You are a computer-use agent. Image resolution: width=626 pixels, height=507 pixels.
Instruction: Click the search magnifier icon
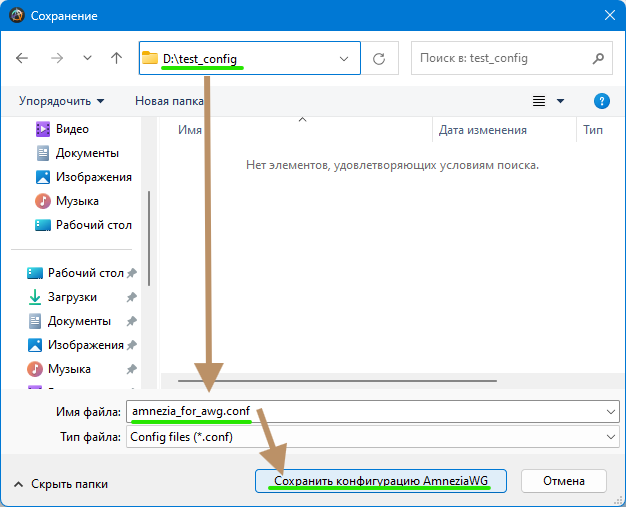(598, 59)
